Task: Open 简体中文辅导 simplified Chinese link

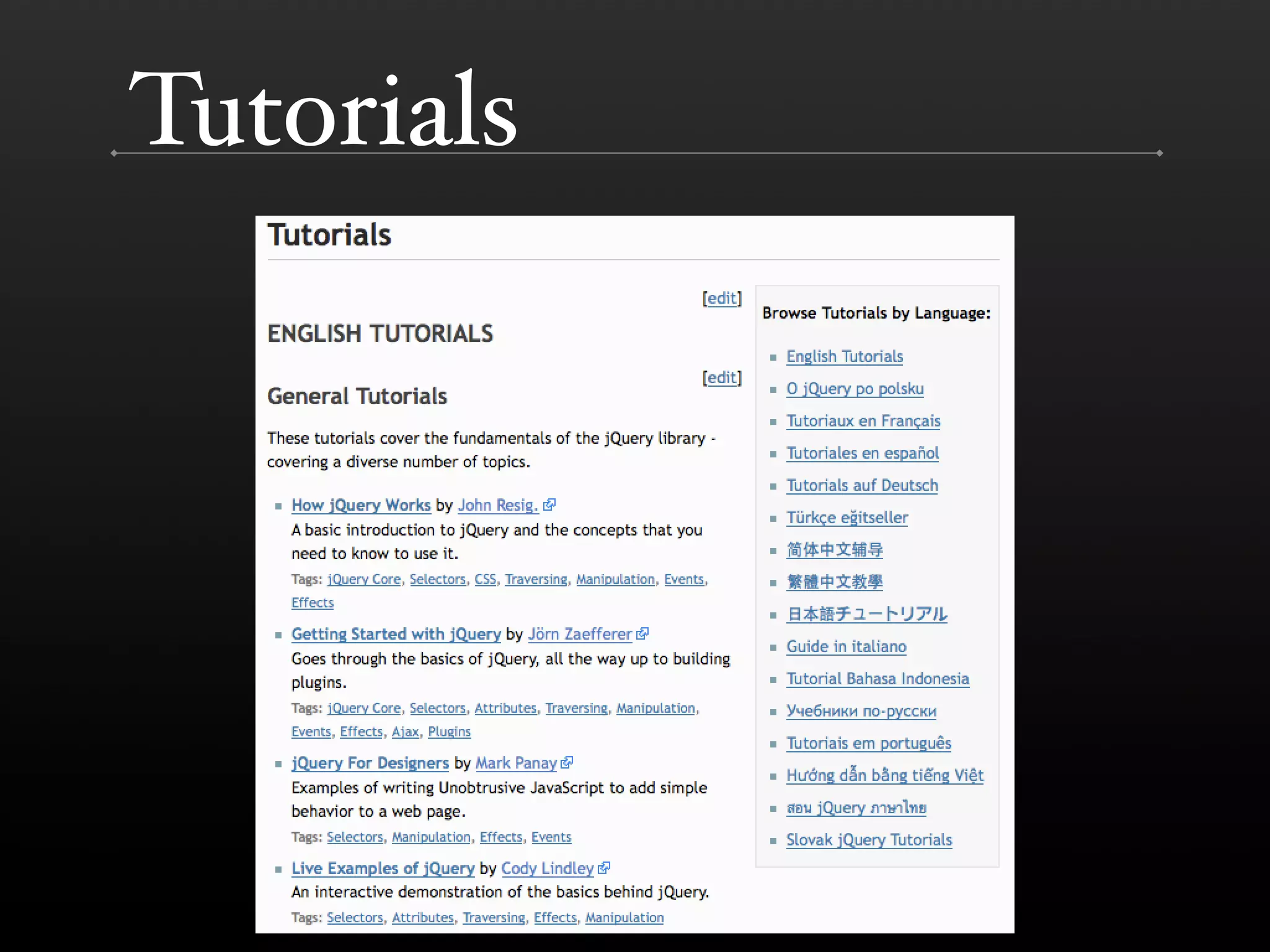Action: (835, 550)
